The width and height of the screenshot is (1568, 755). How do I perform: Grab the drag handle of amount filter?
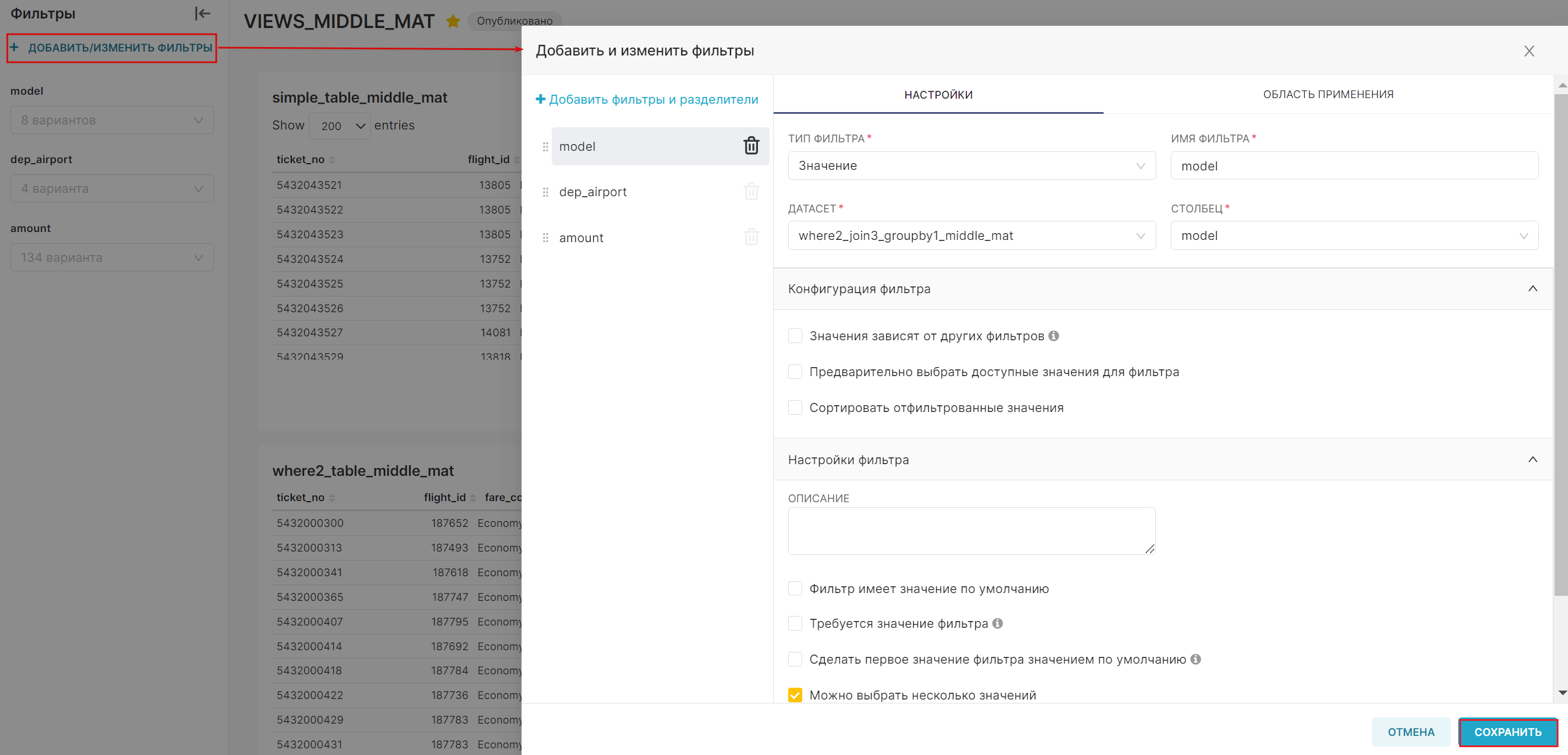tap(546, 238)
